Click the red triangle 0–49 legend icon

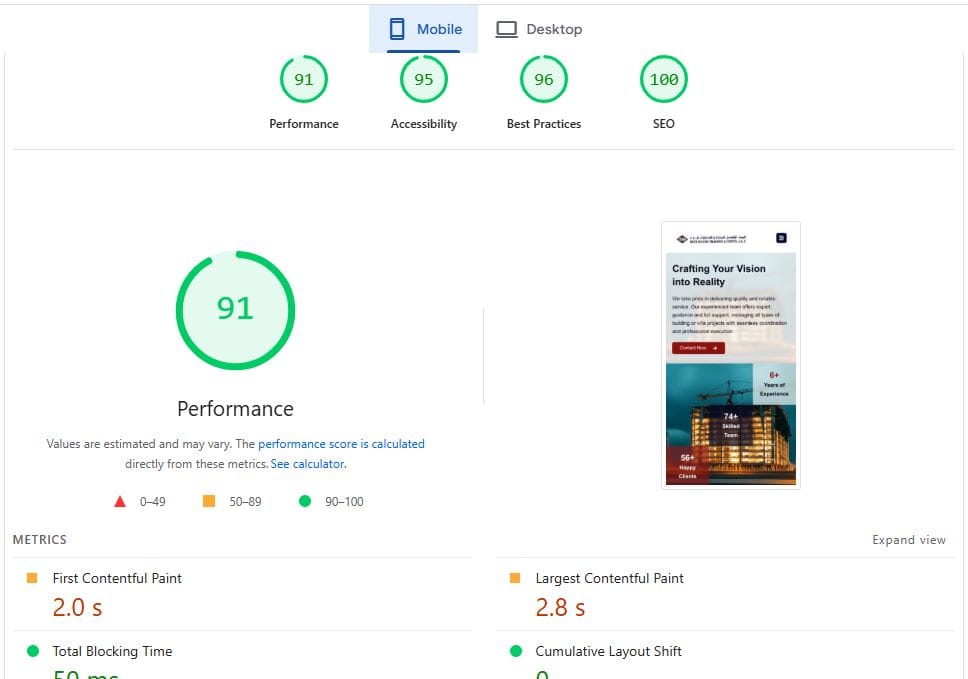tap(120, 502)
